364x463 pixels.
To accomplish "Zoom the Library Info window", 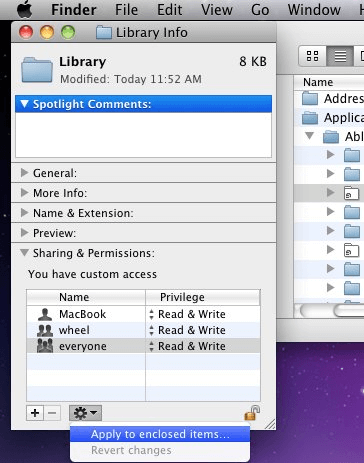I will coord(68,32).
